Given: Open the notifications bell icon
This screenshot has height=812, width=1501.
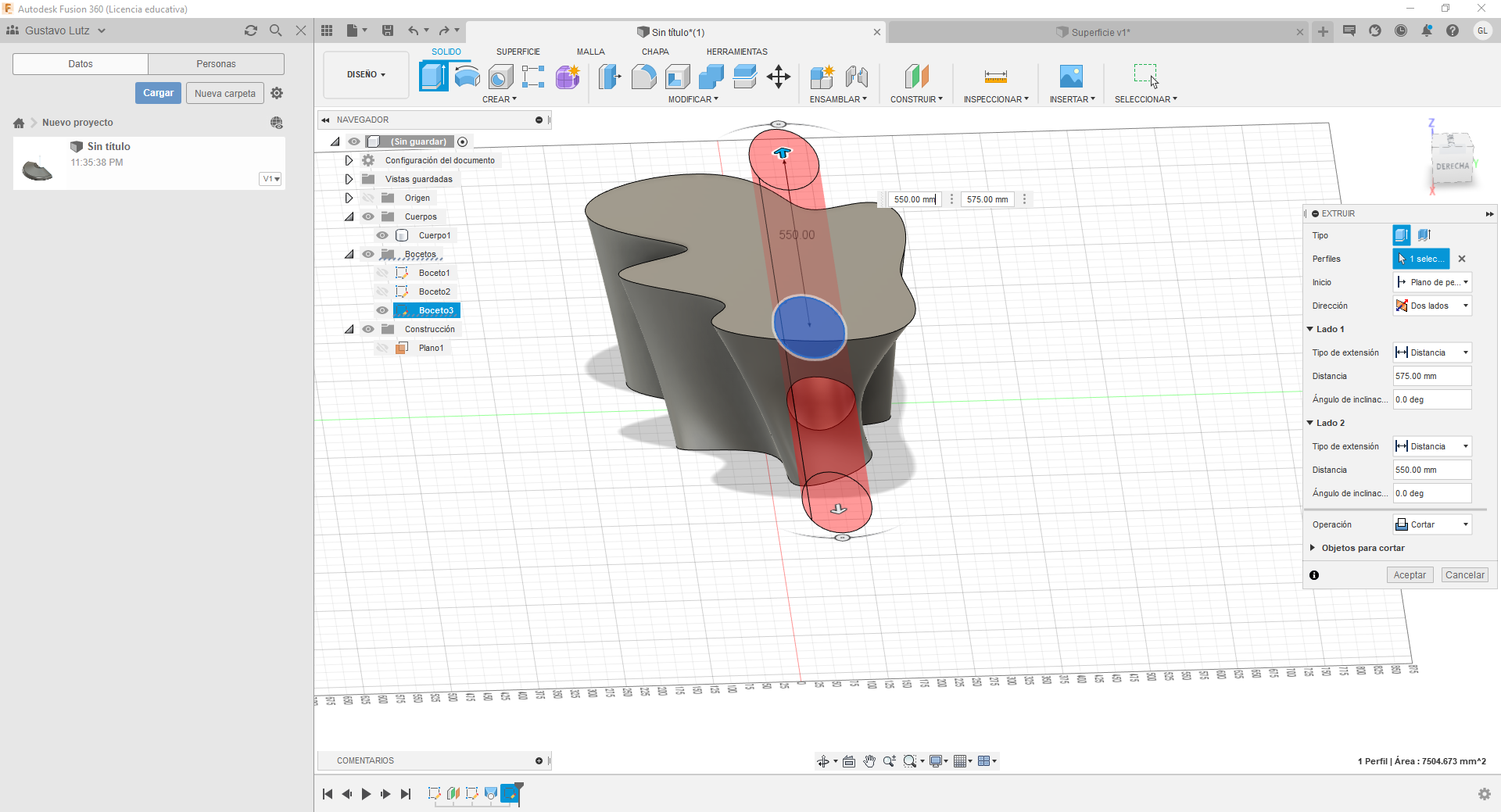Looking at the screenshot, I should (1427, 30).
